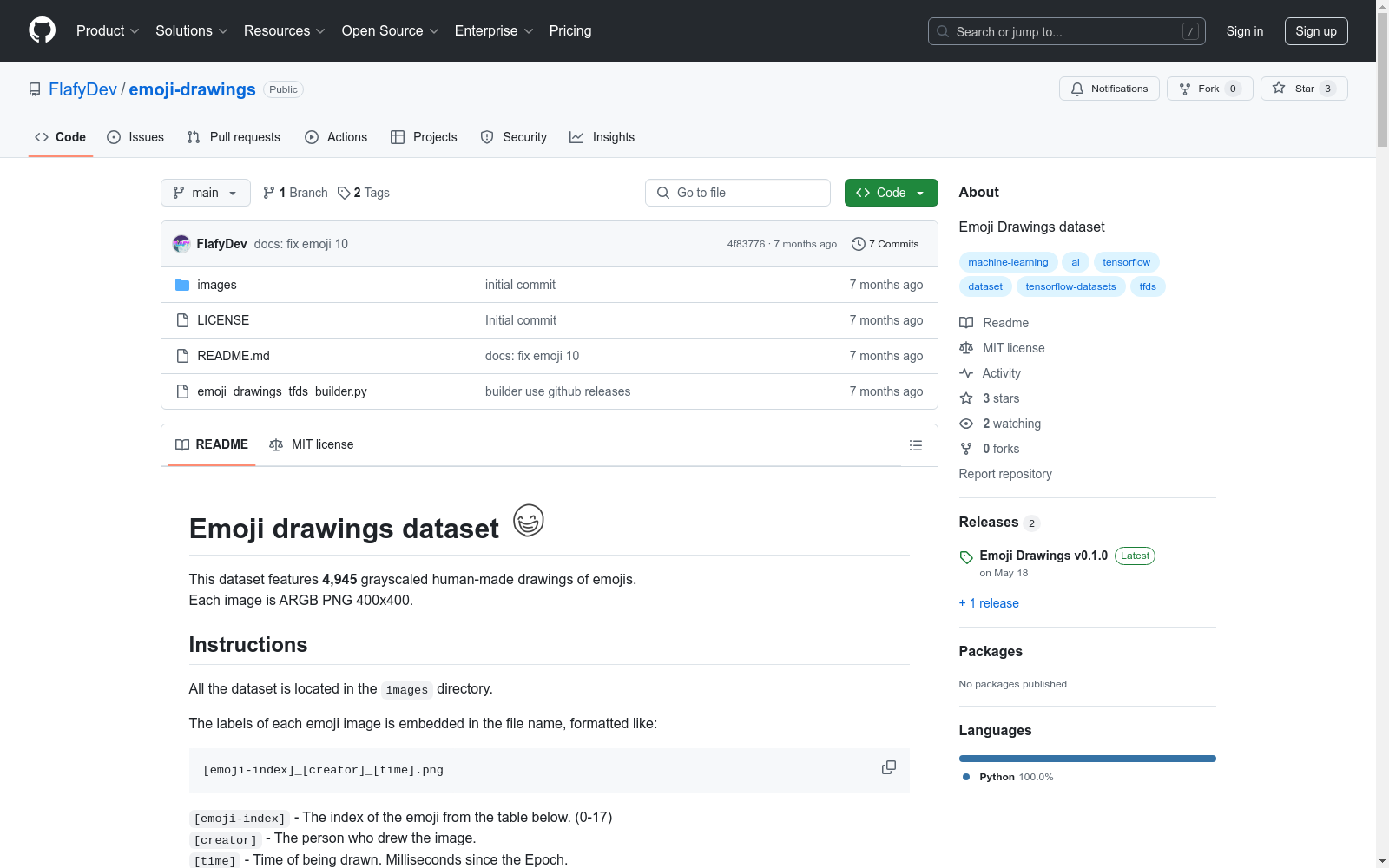Open the Actions tab
Viewport: 1389px width, 868px height.
(336, 137)
